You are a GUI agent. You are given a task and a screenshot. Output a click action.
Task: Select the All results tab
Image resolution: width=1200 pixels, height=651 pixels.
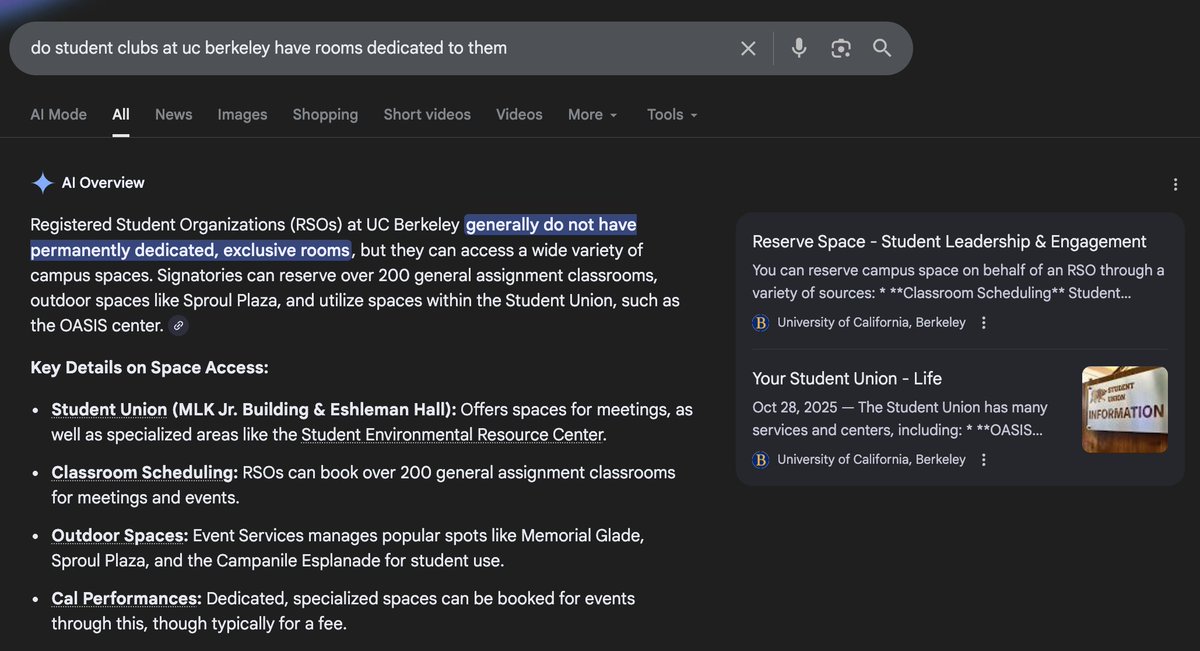(x=121, y=115)
